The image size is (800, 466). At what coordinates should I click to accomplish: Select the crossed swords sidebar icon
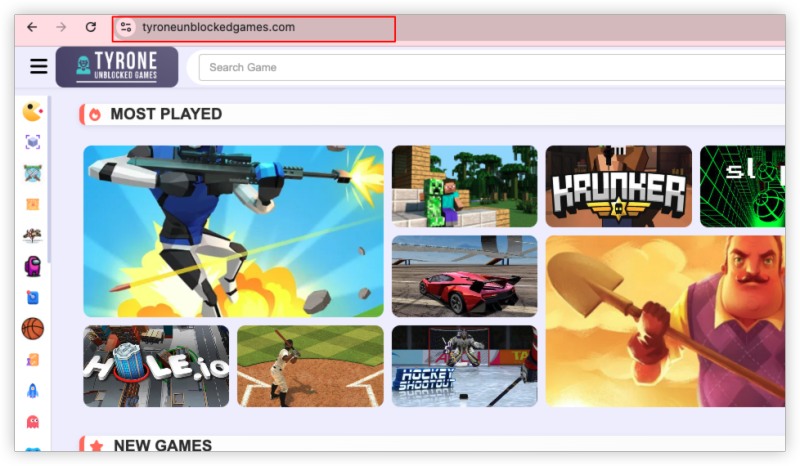click(x=33, y=173)
